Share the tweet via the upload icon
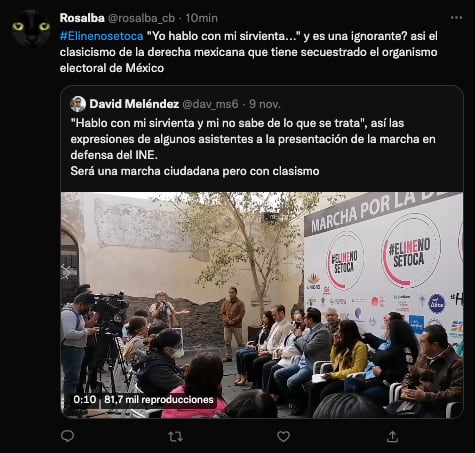This screenshot has width=475, height=453. [392, 436]
